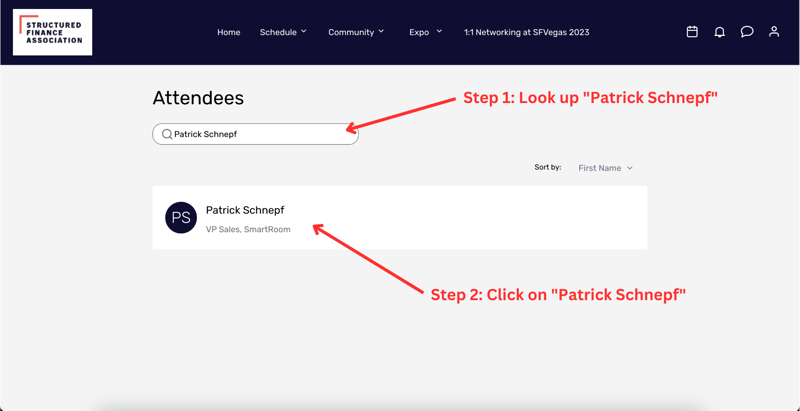
Task: Click the PS avatar circle
Action: 181,218
